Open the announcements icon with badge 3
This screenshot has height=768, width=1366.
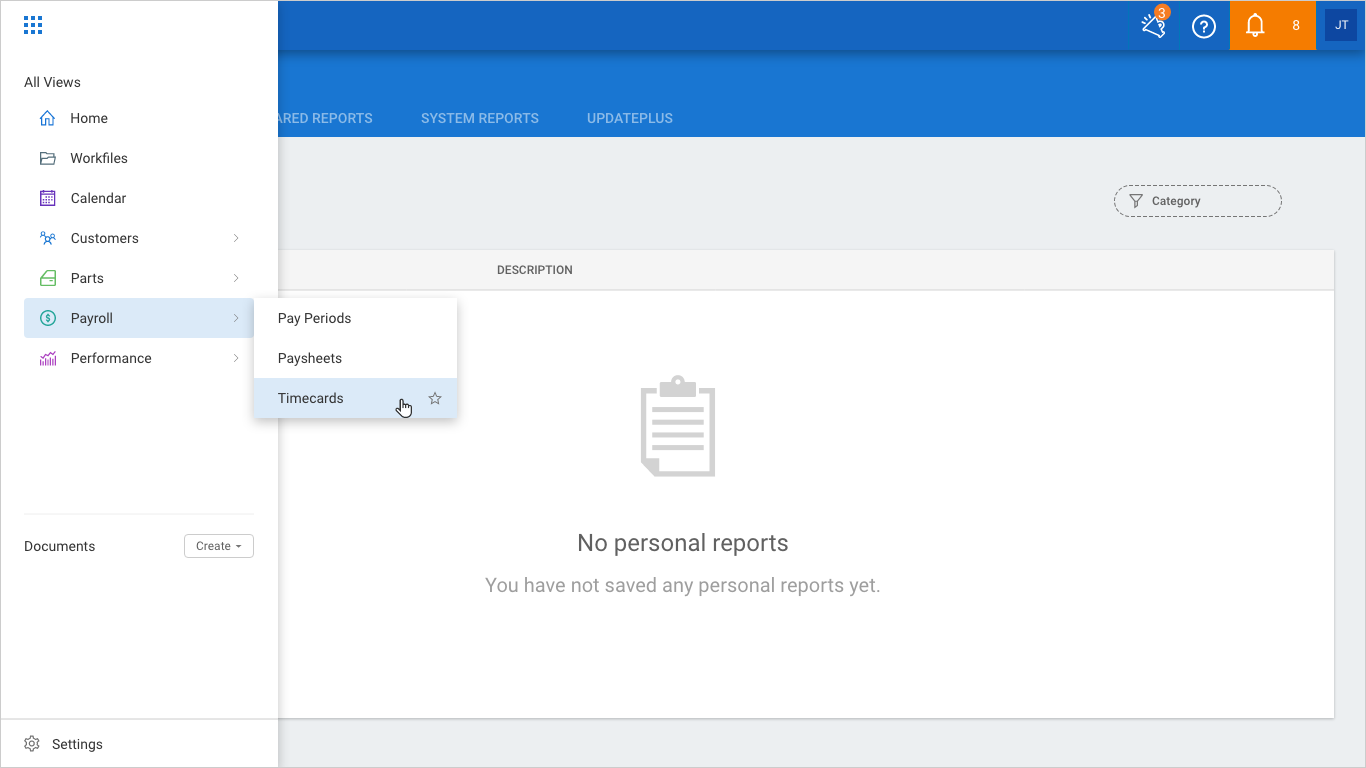(x=1154, y=25)
